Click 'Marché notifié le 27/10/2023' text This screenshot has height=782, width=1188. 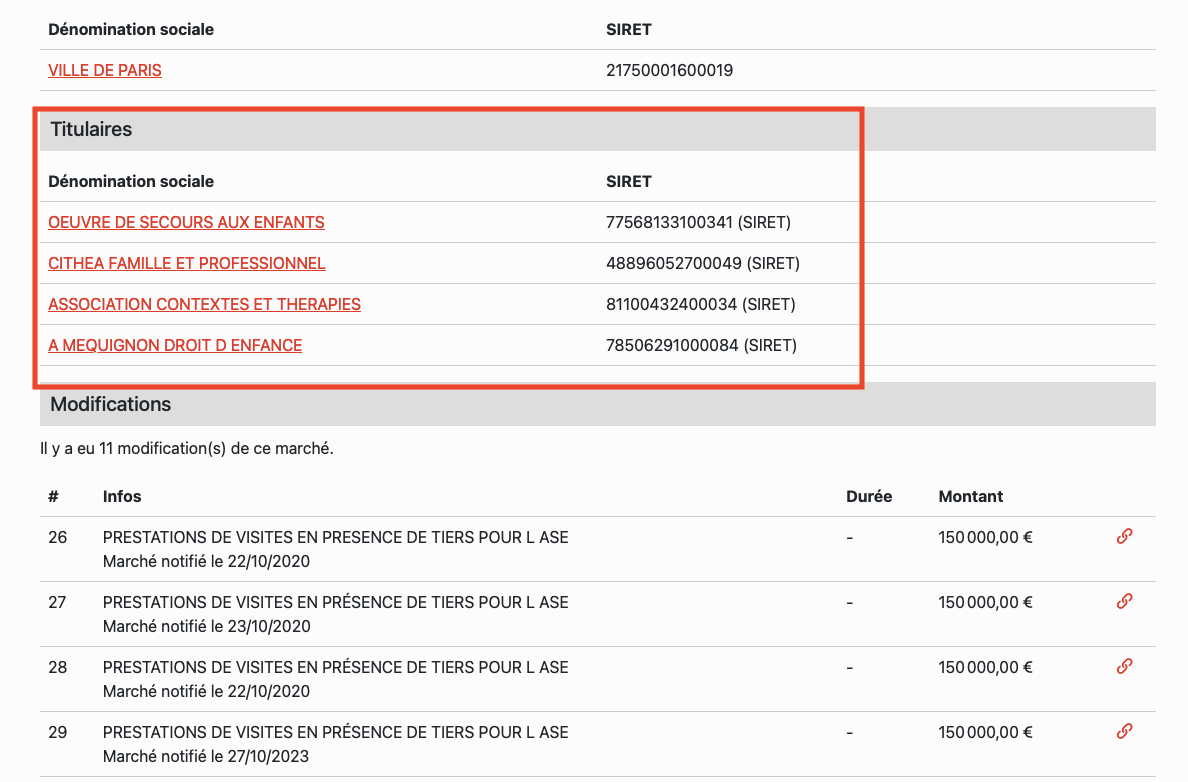coord(206,756)
